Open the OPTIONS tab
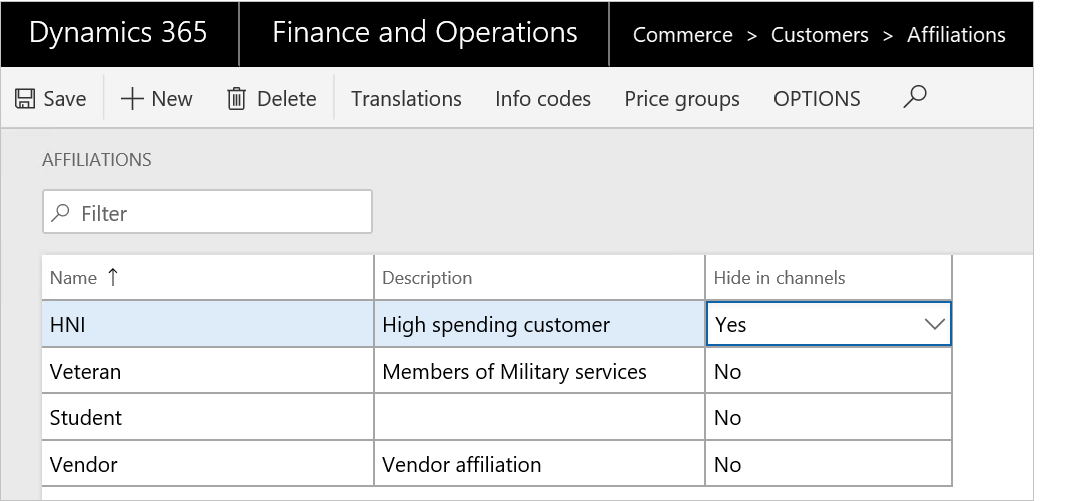Screen dimensions: 1066x501 816,99
